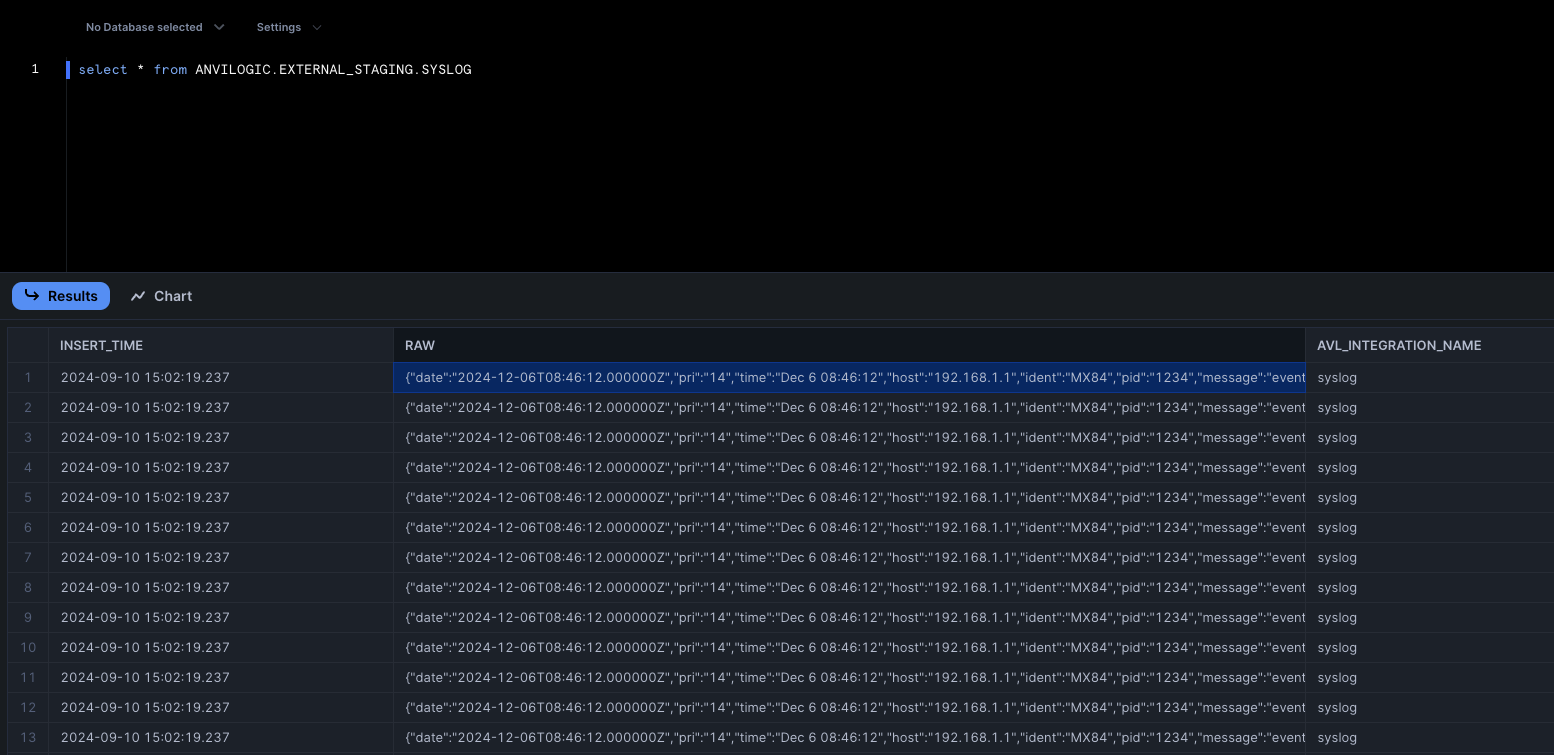This screenshot has width=1554, height=755.
Task: Click the syslog value in row 2
Action: coord(1337,408)
